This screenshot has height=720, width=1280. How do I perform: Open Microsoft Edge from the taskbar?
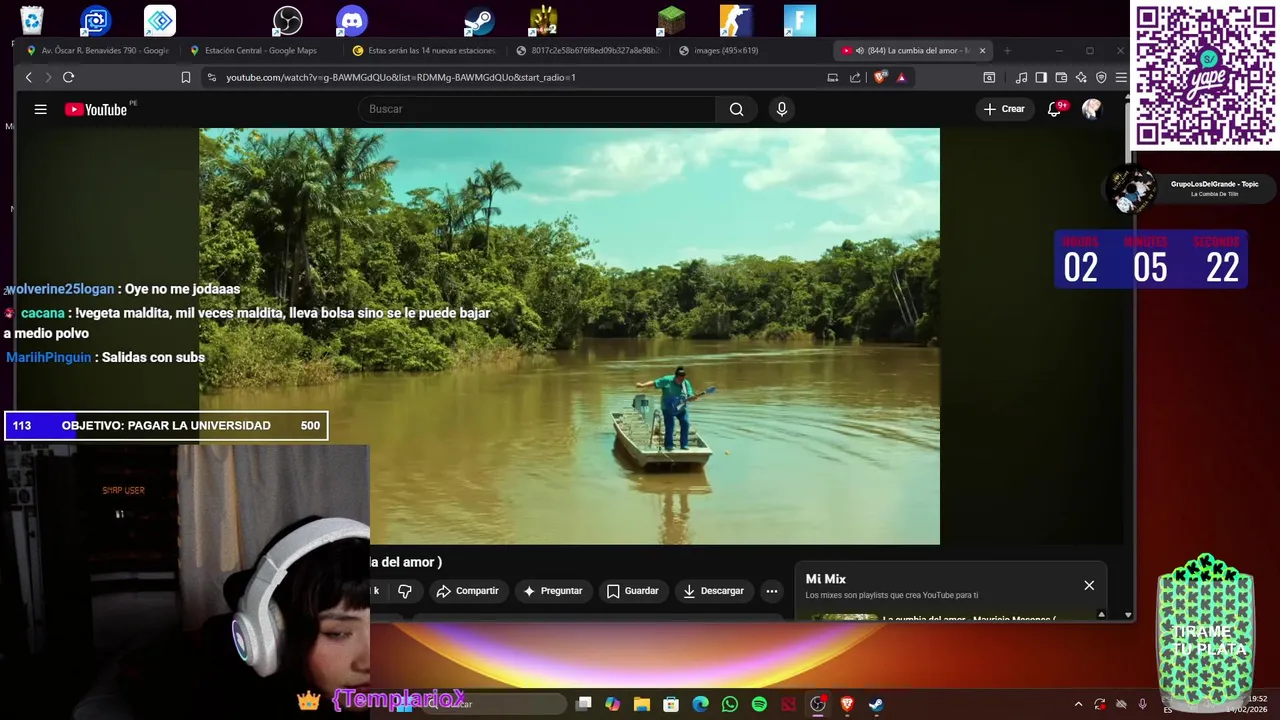tap(701, 704)
